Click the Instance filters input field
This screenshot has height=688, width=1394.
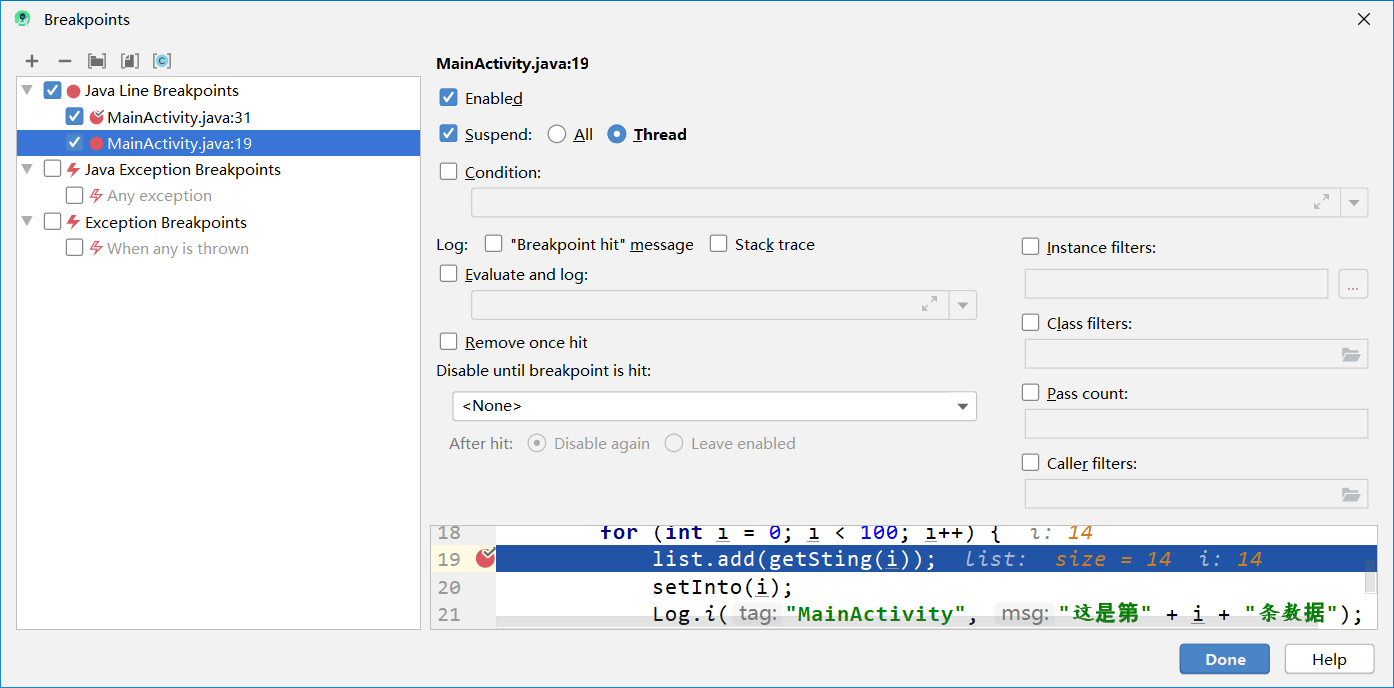click(x=1176, y=284)
